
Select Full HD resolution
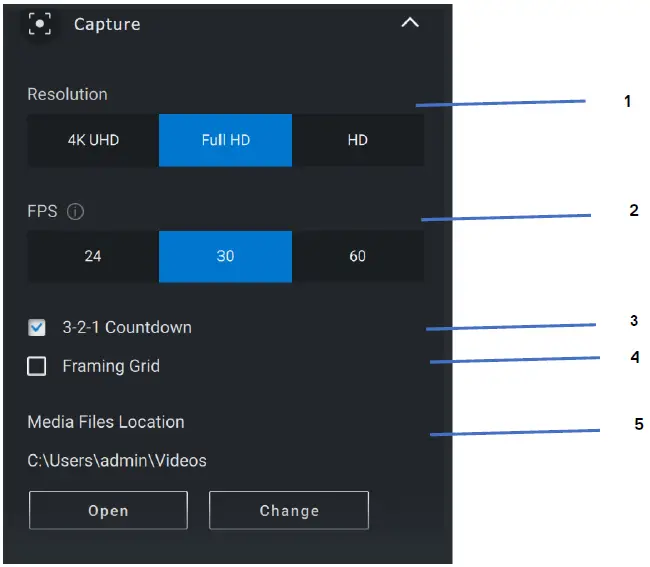(226, 140)
